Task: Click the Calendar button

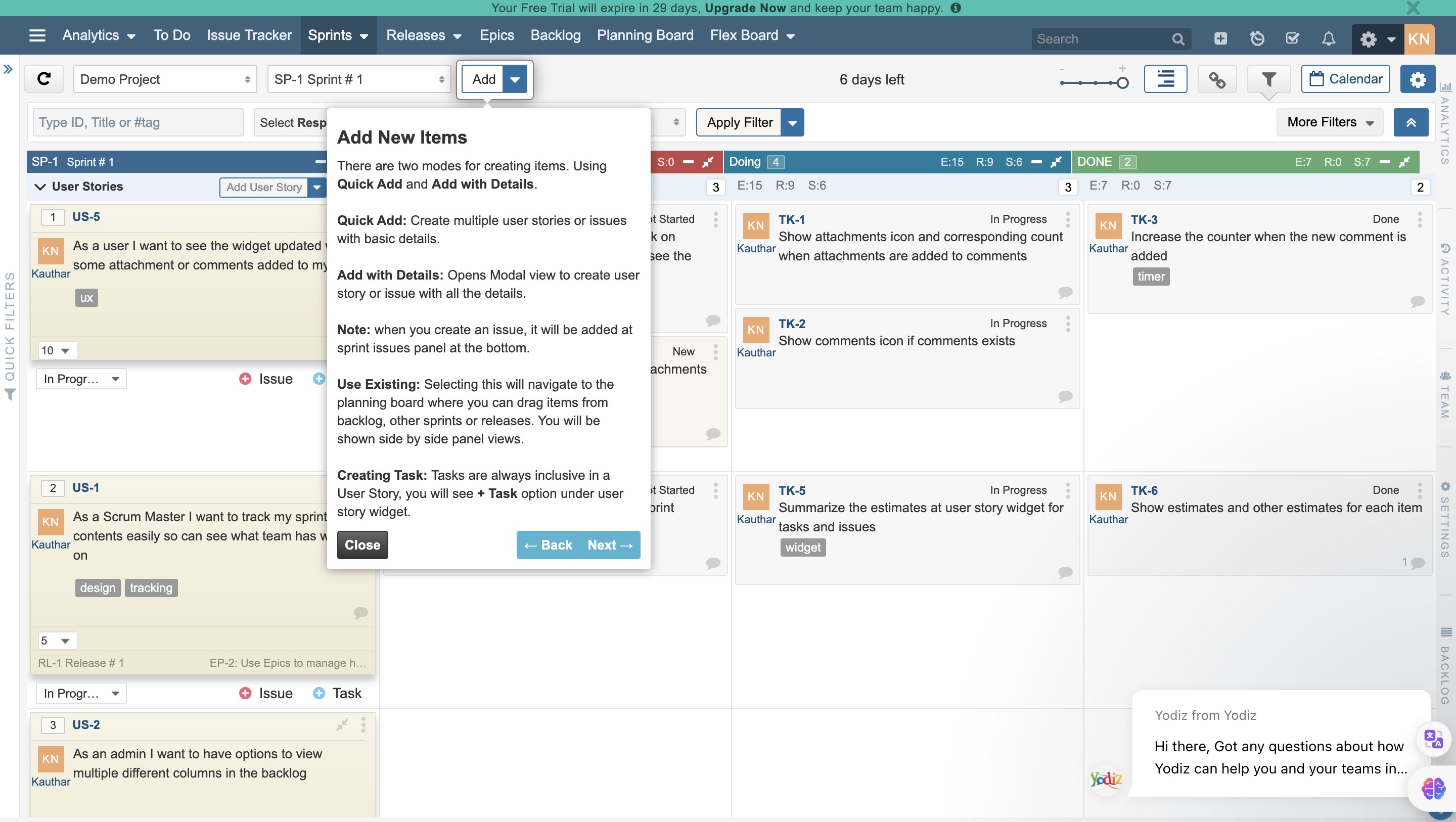Action: [x=1345, y=79]
